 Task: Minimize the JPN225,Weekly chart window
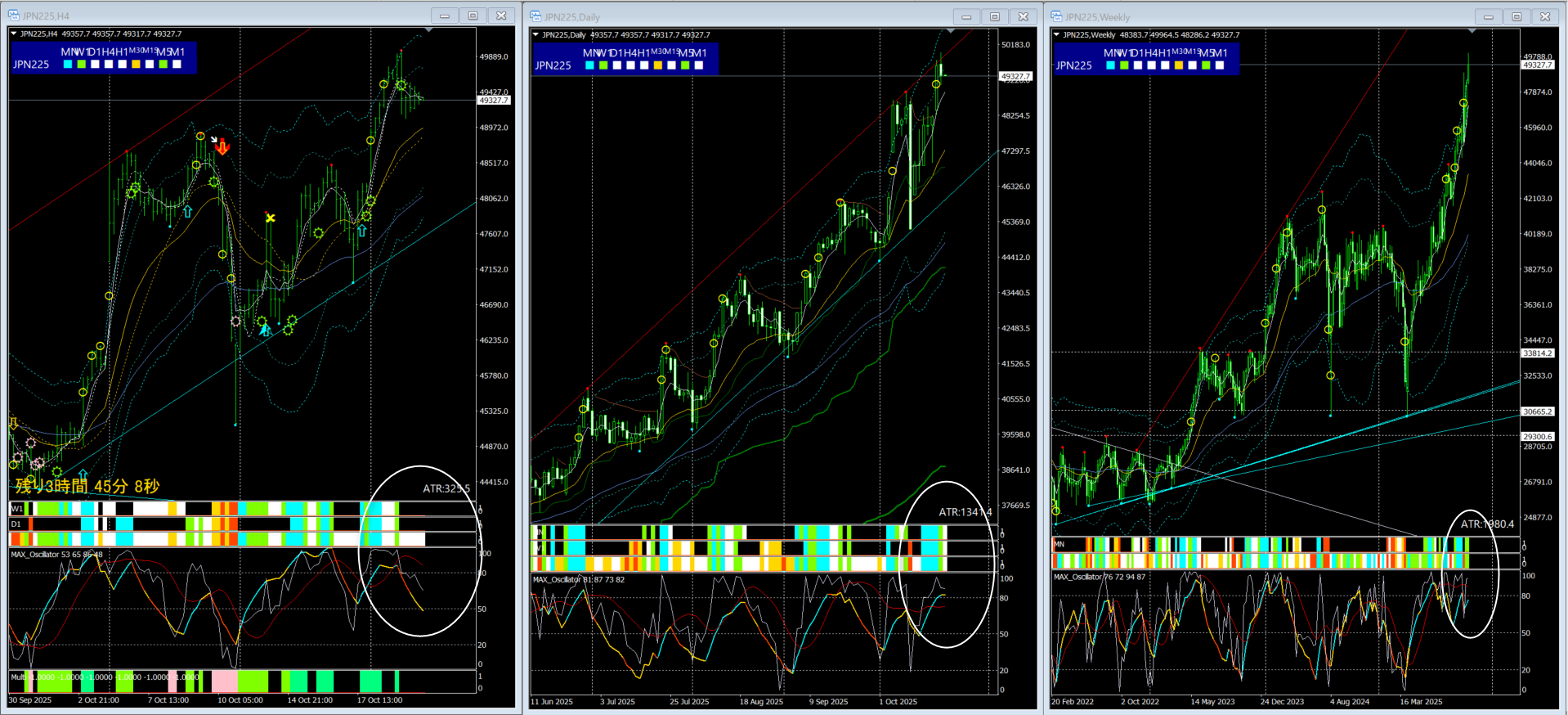tap(1488, 16)
